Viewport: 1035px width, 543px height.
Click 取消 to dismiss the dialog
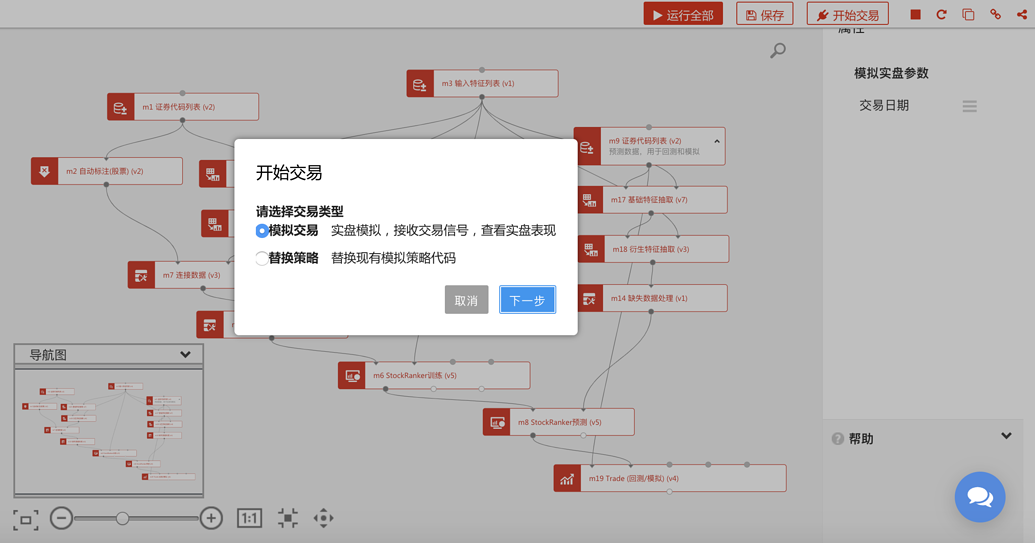[x=466, y=300]
